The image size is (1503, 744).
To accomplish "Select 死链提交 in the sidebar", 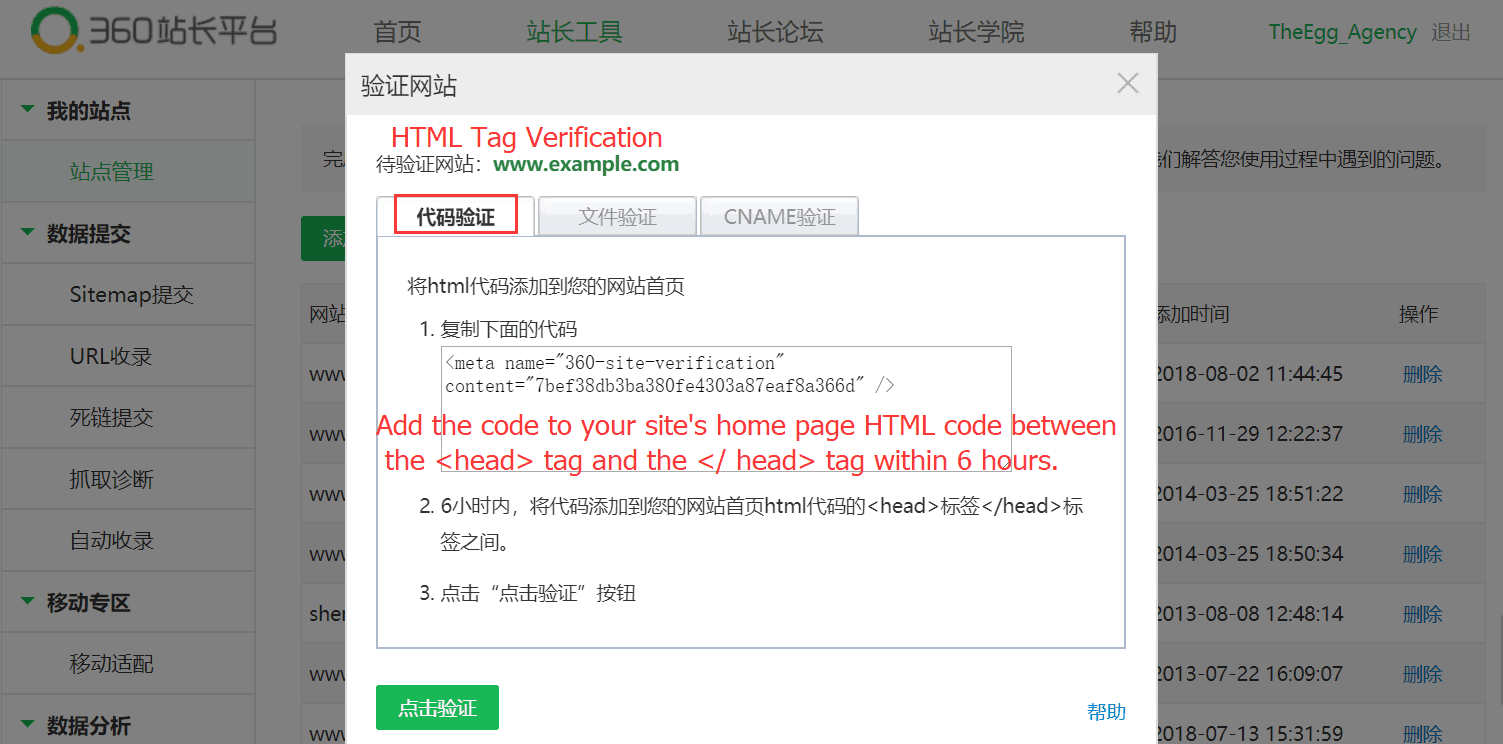I will 112,418.
